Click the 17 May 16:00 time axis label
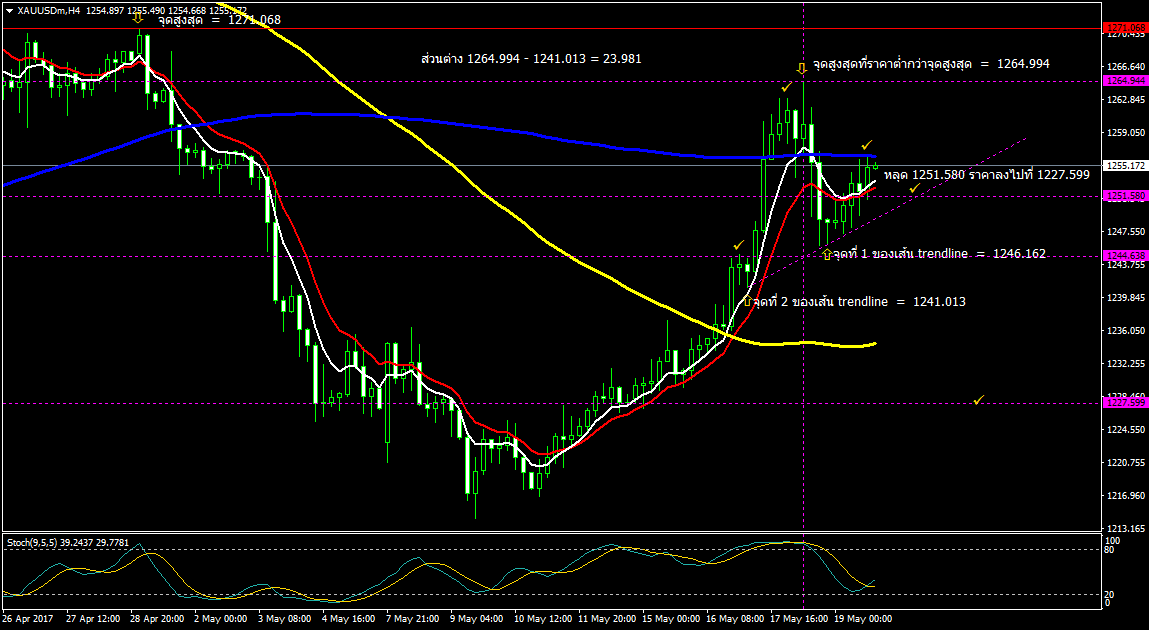The height and width of the screenshot is (630, 1149). [x=801, y=619]
